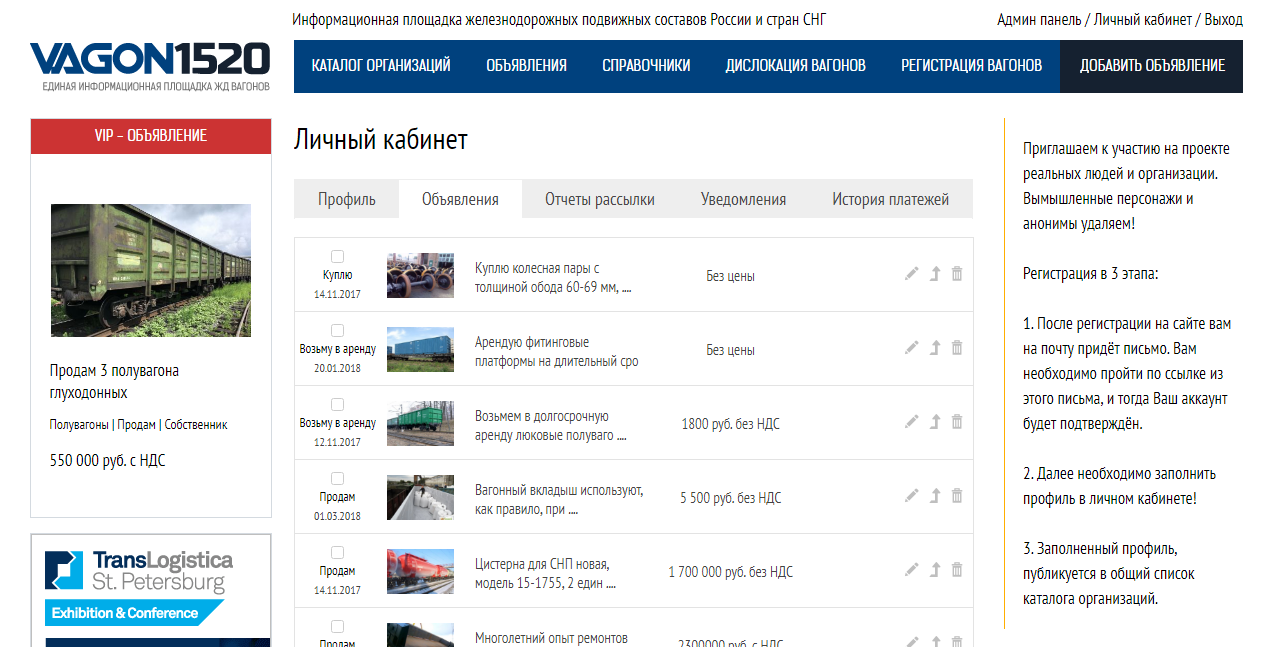The width and height of the screenshot is (1284, 647).
Task: Click the 'Полувагоны | Продам | Собственник' category line
Action: [139, 425]
